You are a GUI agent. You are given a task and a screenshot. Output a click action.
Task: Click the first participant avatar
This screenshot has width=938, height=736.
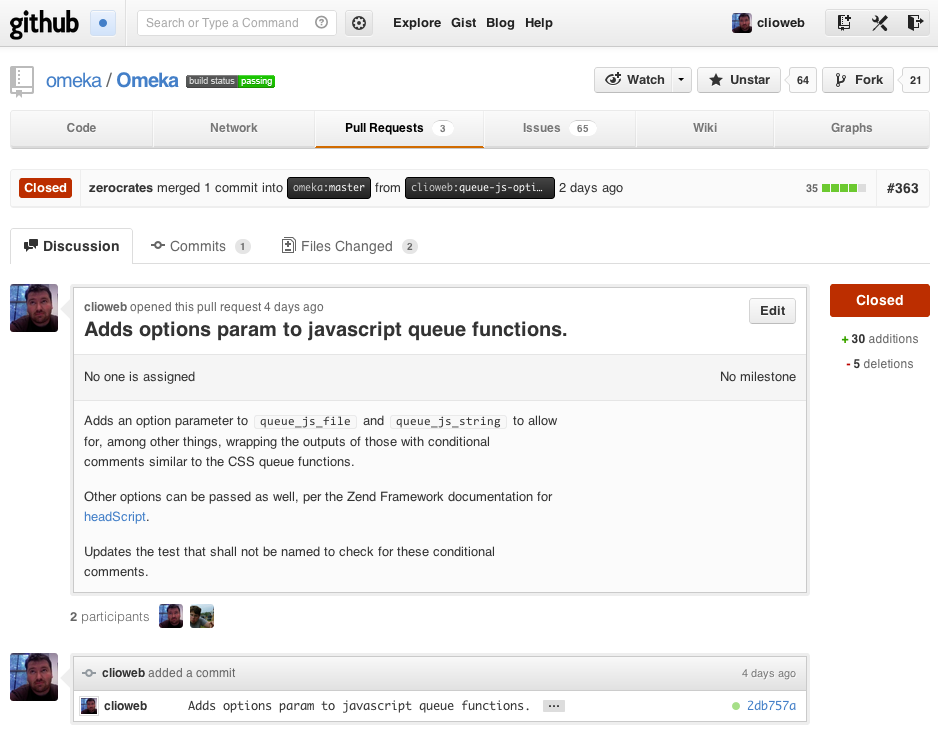pyautogui.click(x=171, y=616)
